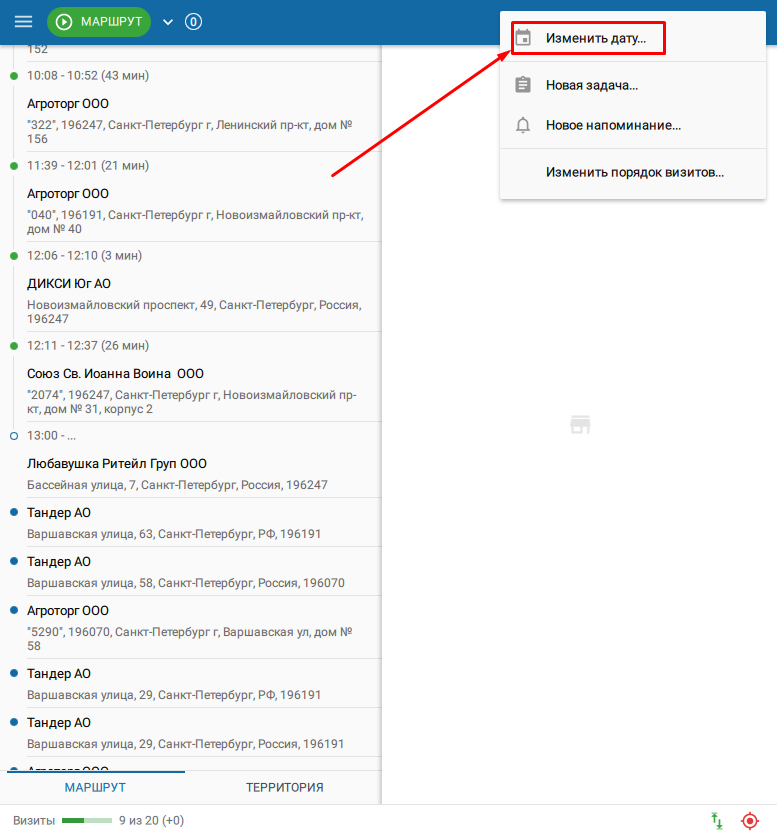
Task: Click the circled zero counter icon
Action: (x=193, y=22)
